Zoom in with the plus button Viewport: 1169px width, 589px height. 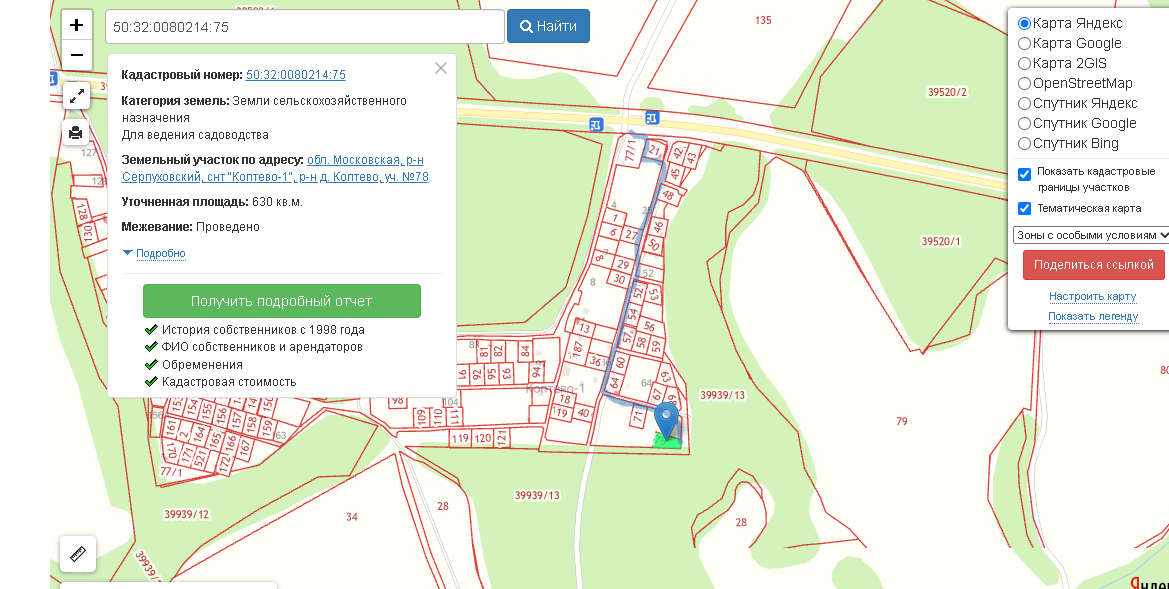click(76, 25)
